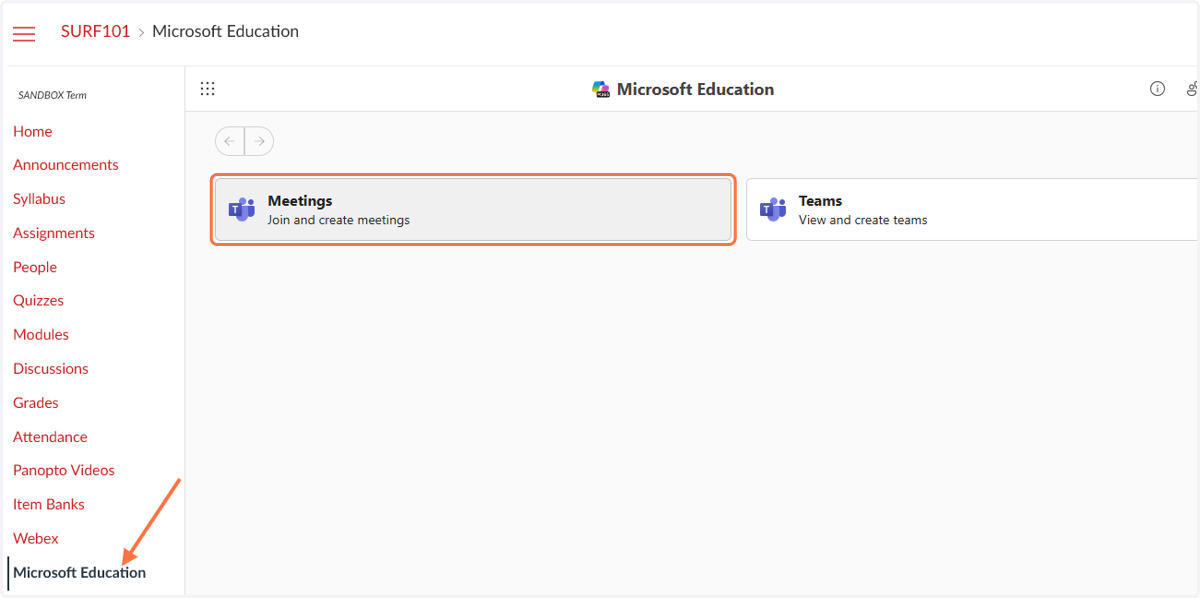Viewport: 1200px width, 598px height.
Task: Open the Grades page
Action: [x=36, y=402]
